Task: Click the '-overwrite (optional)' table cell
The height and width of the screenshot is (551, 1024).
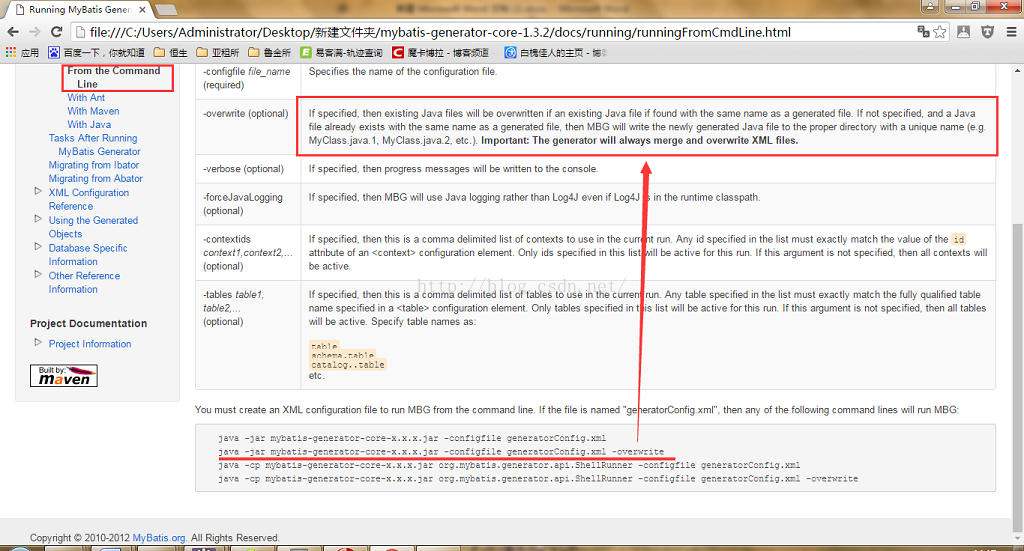Action: pos(248,127)
